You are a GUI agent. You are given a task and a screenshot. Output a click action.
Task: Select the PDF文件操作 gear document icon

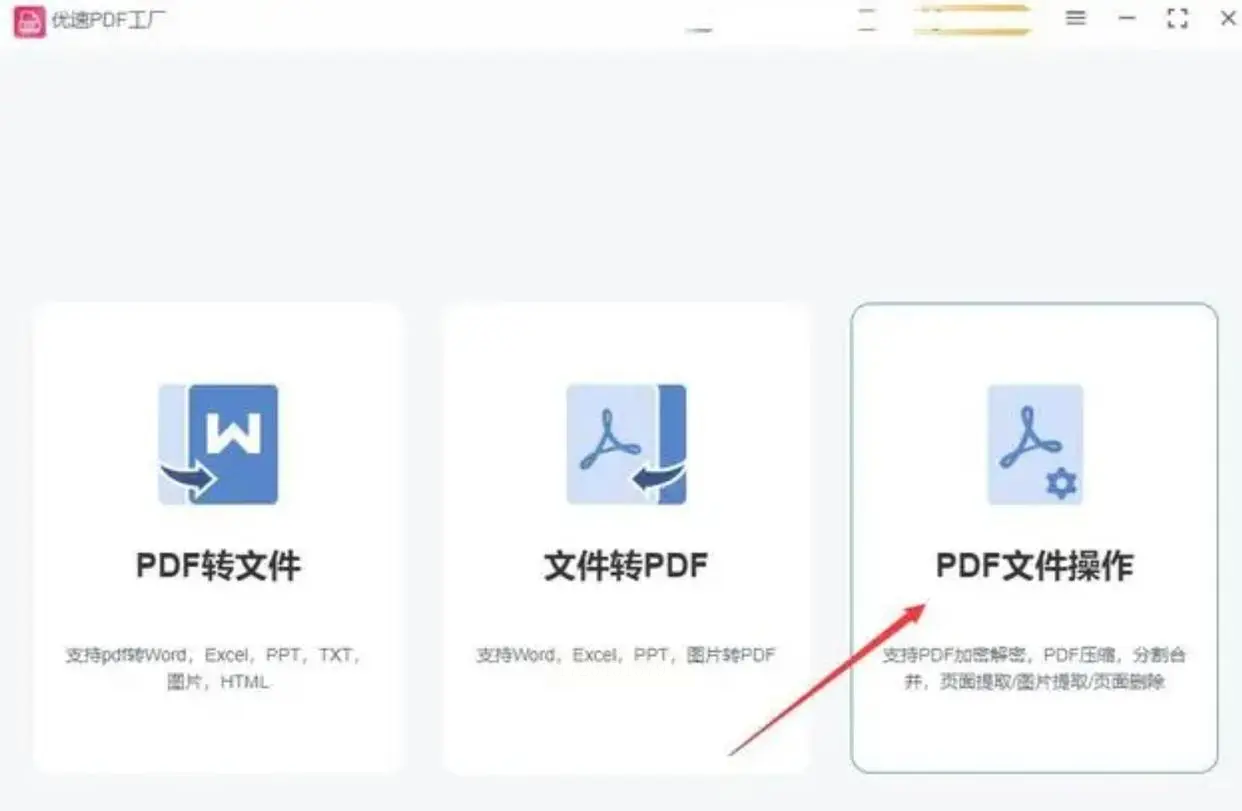[1035, 444]
